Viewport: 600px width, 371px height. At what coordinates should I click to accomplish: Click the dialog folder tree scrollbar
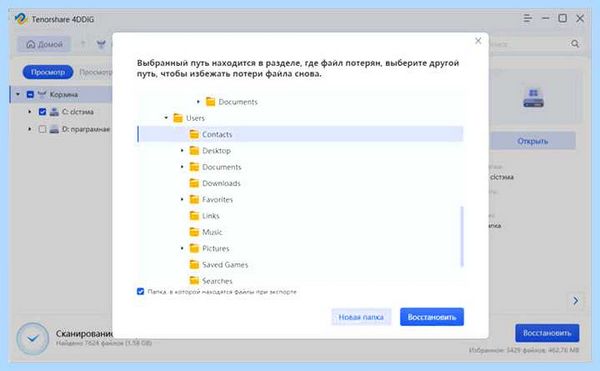tap(462, 236)
